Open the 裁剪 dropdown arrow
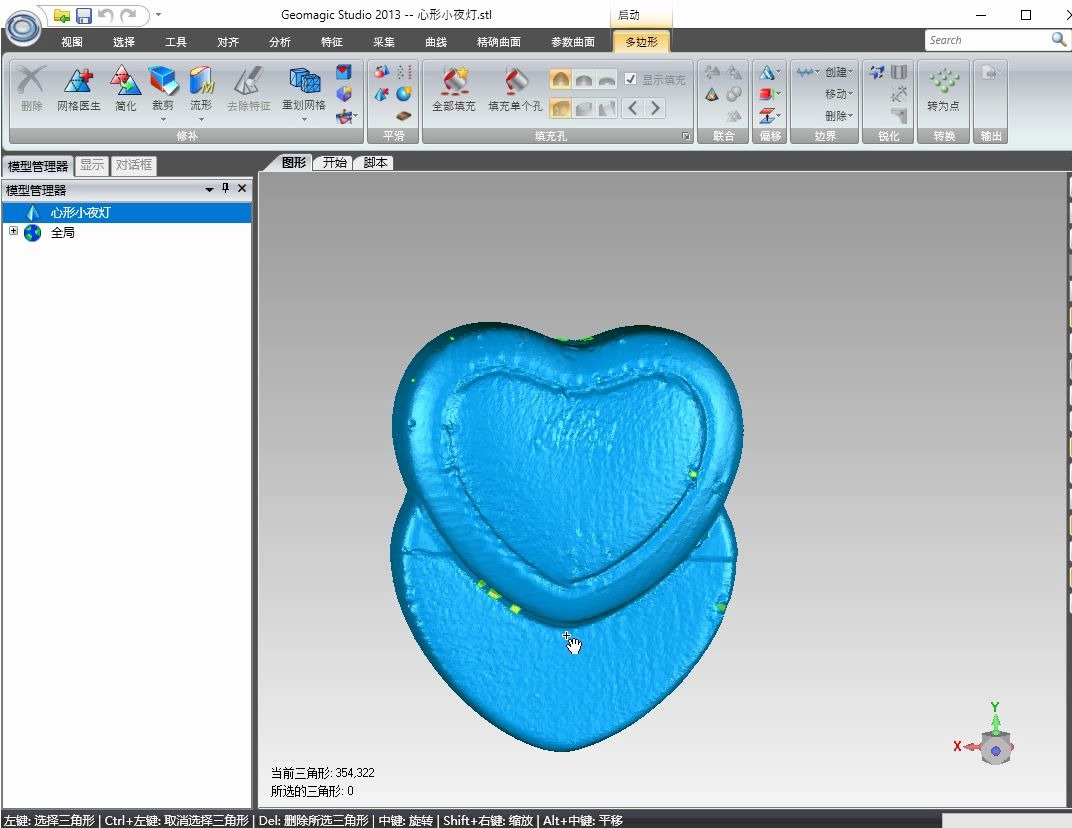Image resolution: width=1072 pixels, height=828 pixels. pos(163,119)
